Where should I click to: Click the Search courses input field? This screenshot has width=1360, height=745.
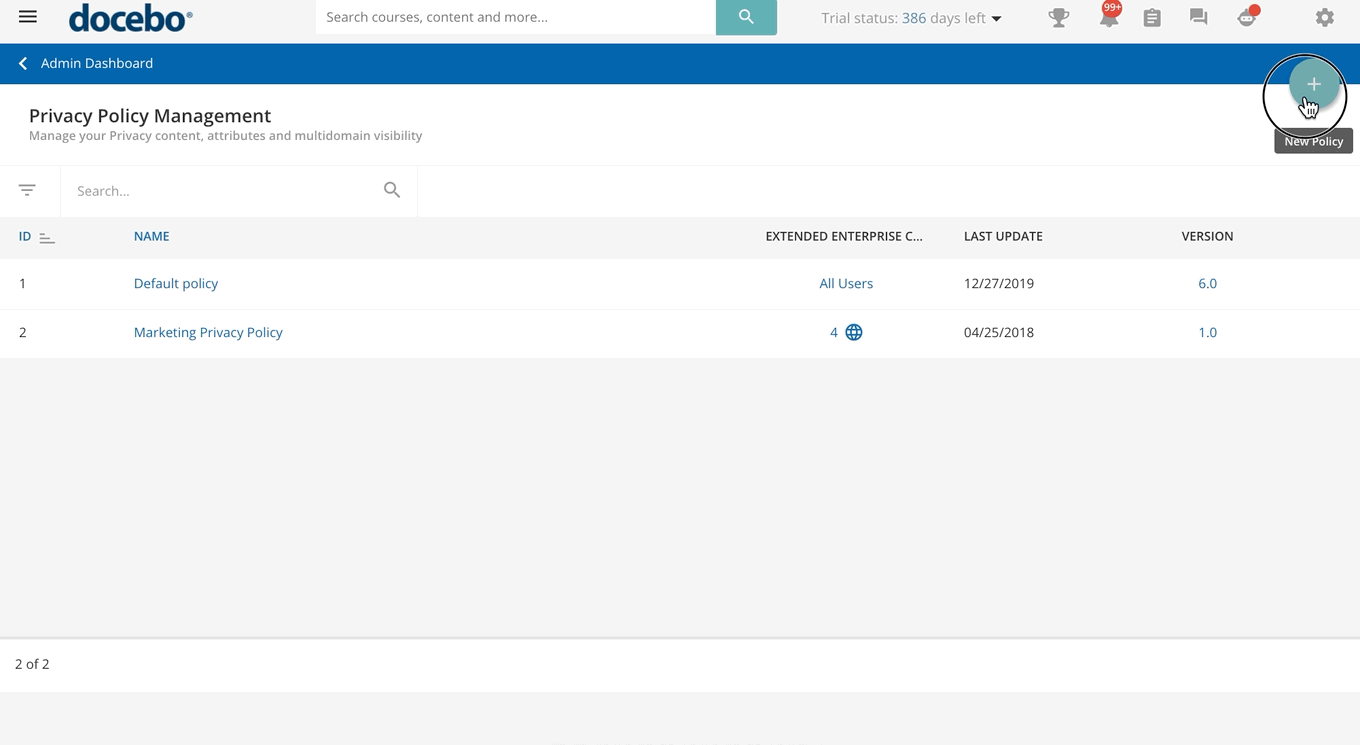pyautogui.click(x=515, y=17)
